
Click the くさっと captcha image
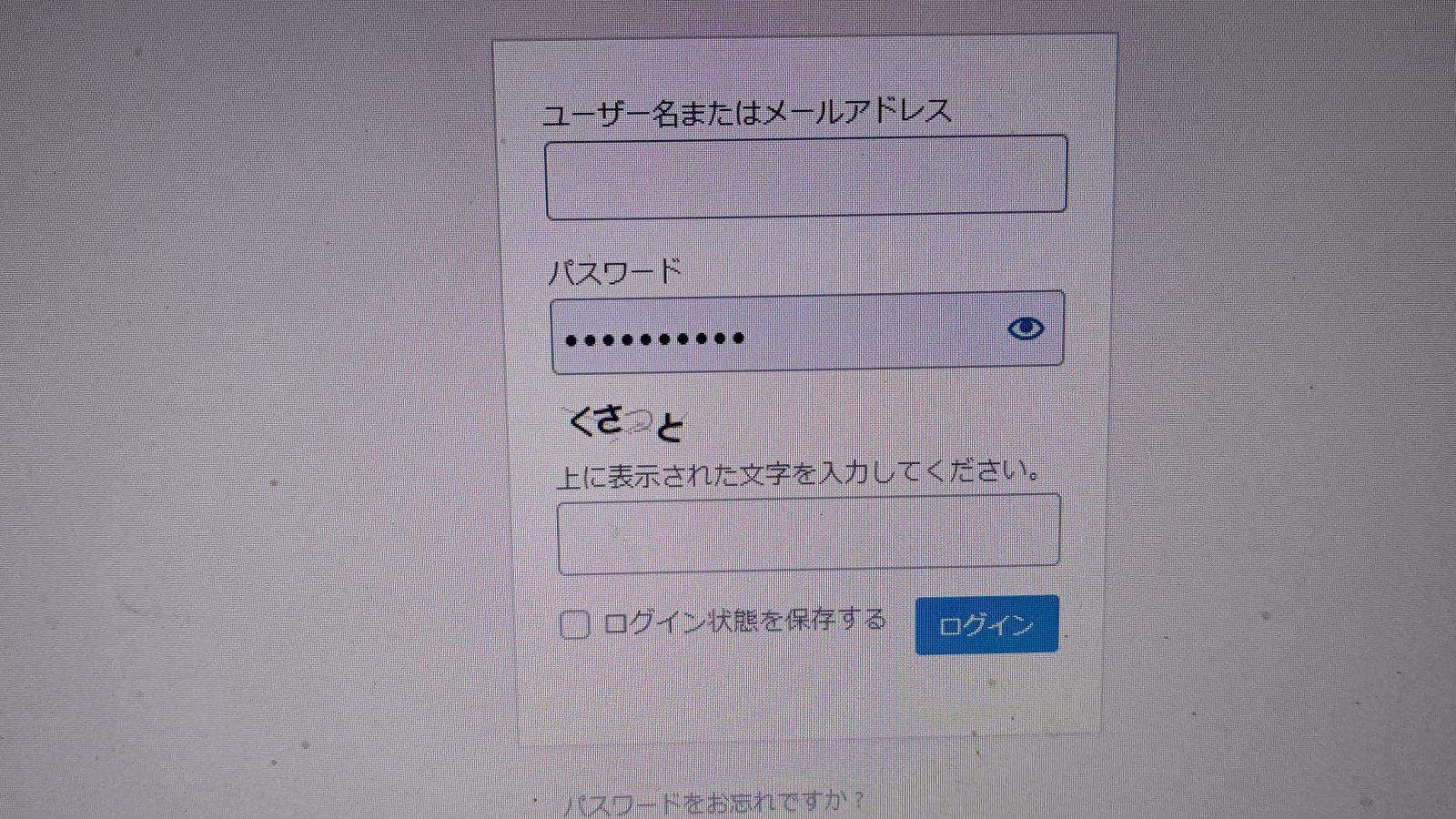coord(625,423)
